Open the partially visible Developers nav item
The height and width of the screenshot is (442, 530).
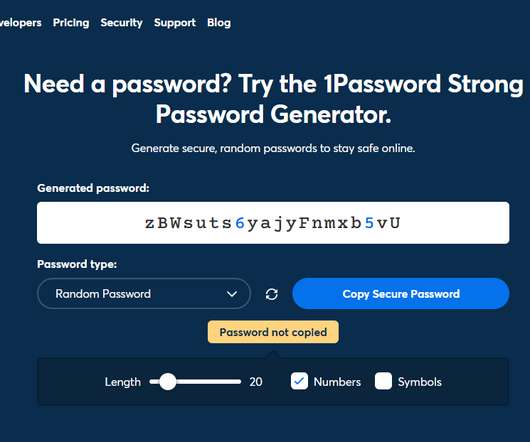click(x=20, y=23)
